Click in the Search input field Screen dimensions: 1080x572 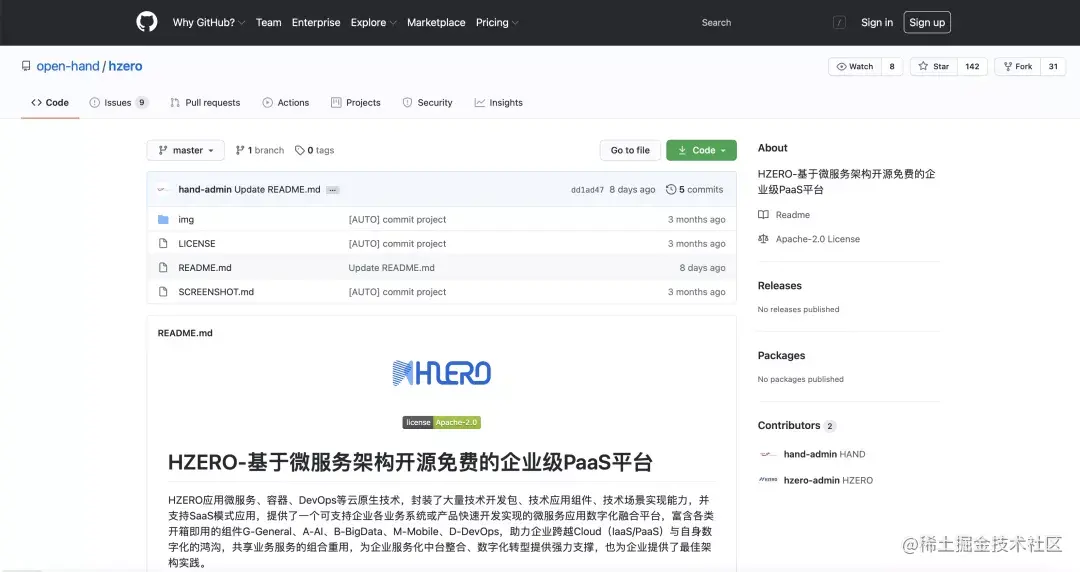(x=771, y=23)
